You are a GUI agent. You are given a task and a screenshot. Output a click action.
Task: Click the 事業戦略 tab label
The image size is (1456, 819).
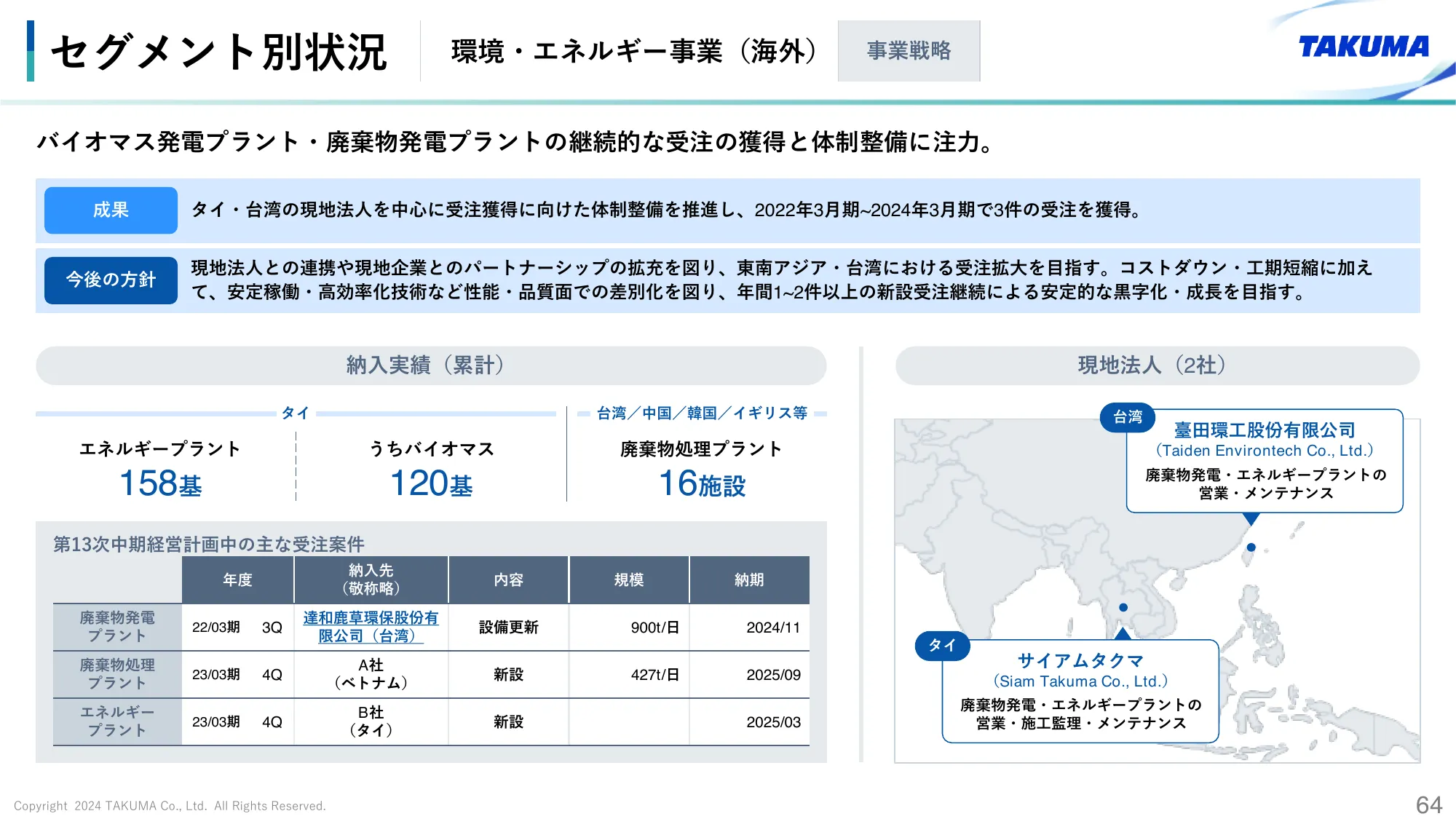(909, 50)
